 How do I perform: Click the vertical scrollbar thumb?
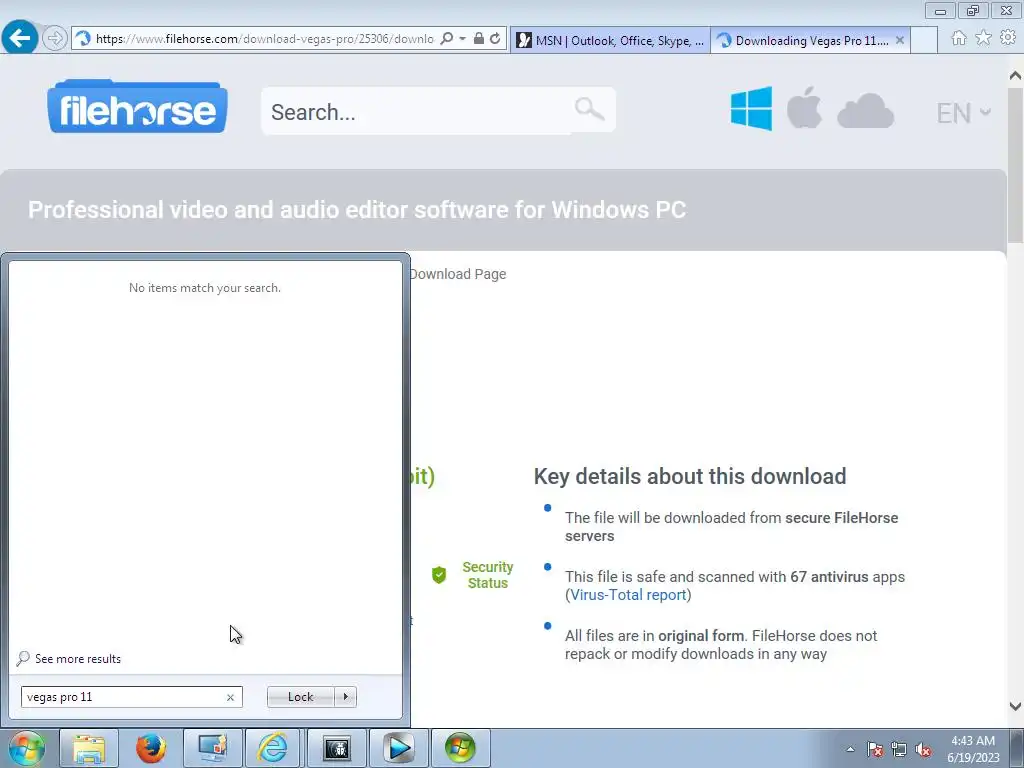pos(1016,167)
